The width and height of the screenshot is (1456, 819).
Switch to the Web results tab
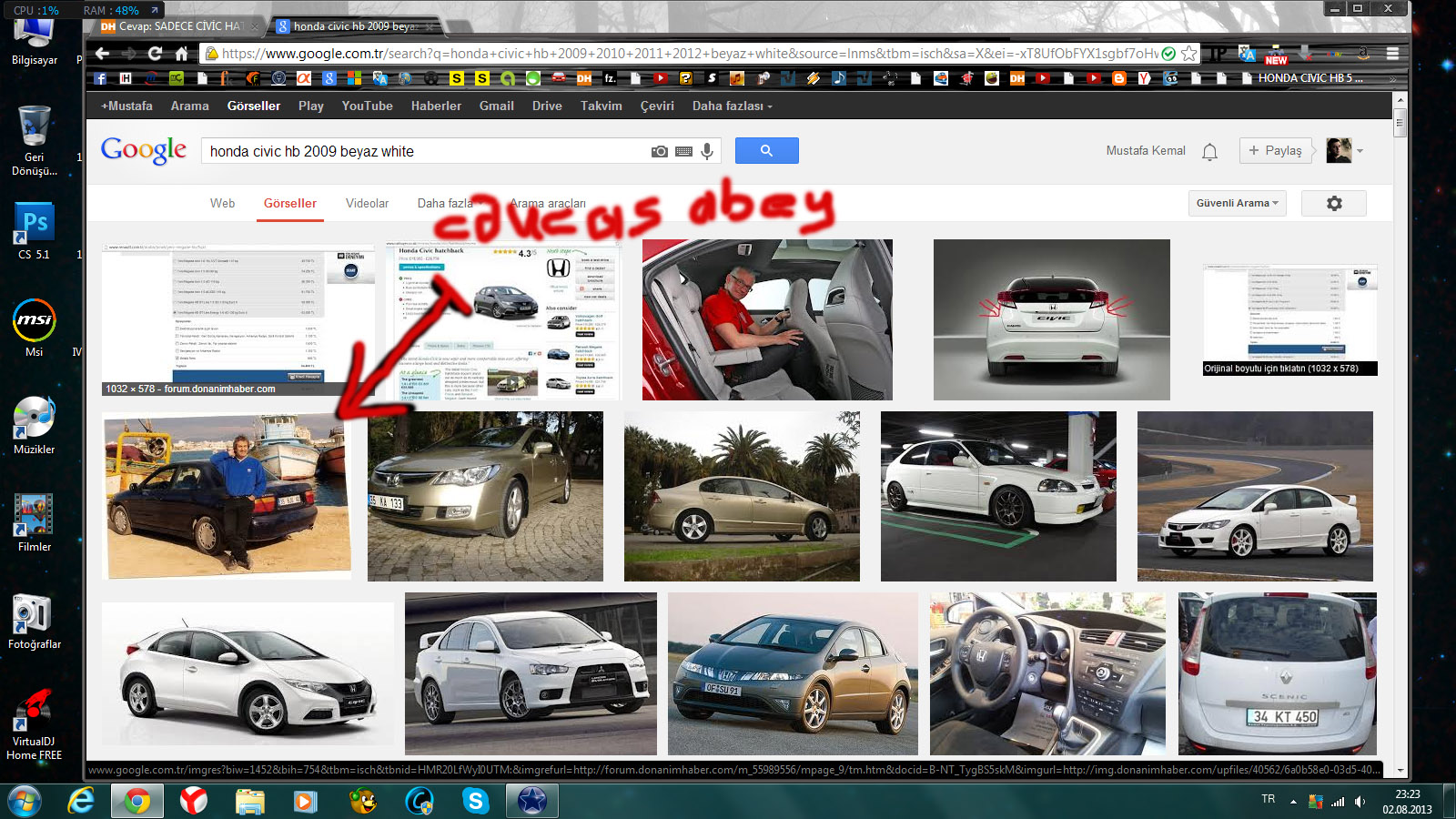pos(222,203)
